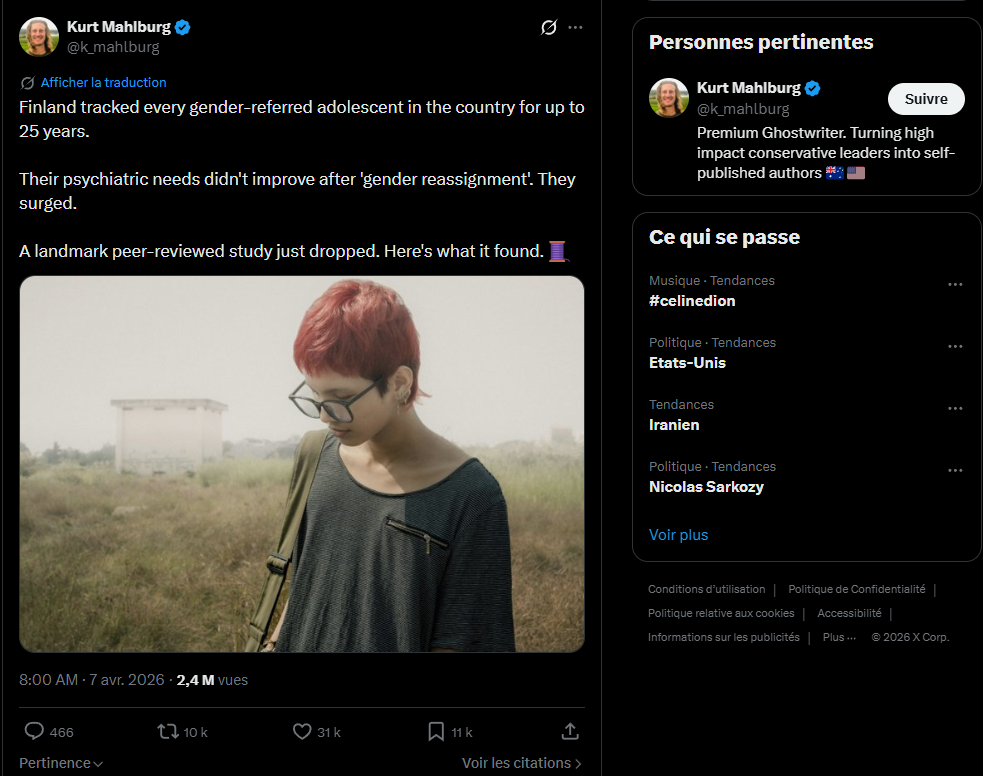This screenshot has width=983, height=776.
Task: Open Conditions d'utilisation footer link
Action: coord(706,589)
